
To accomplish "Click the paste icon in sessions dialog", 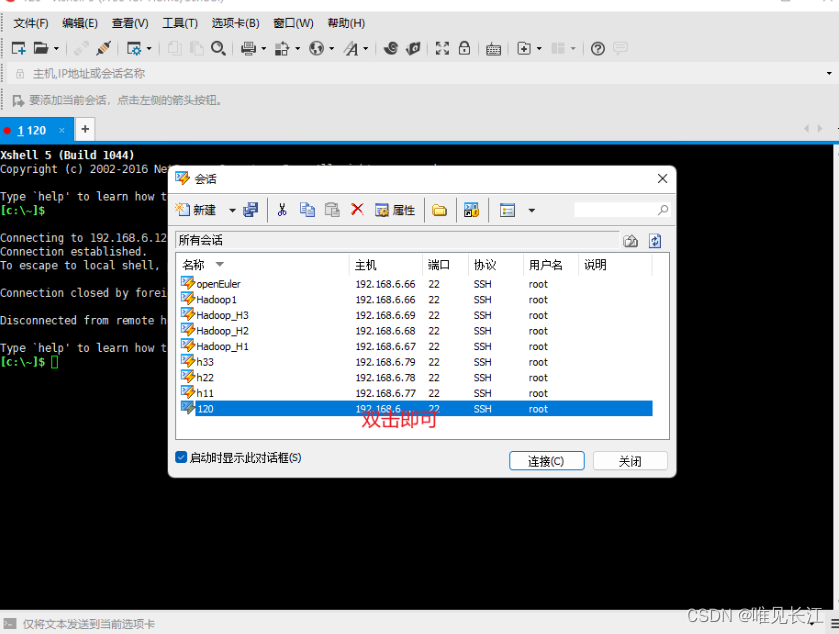I will 332,210.
